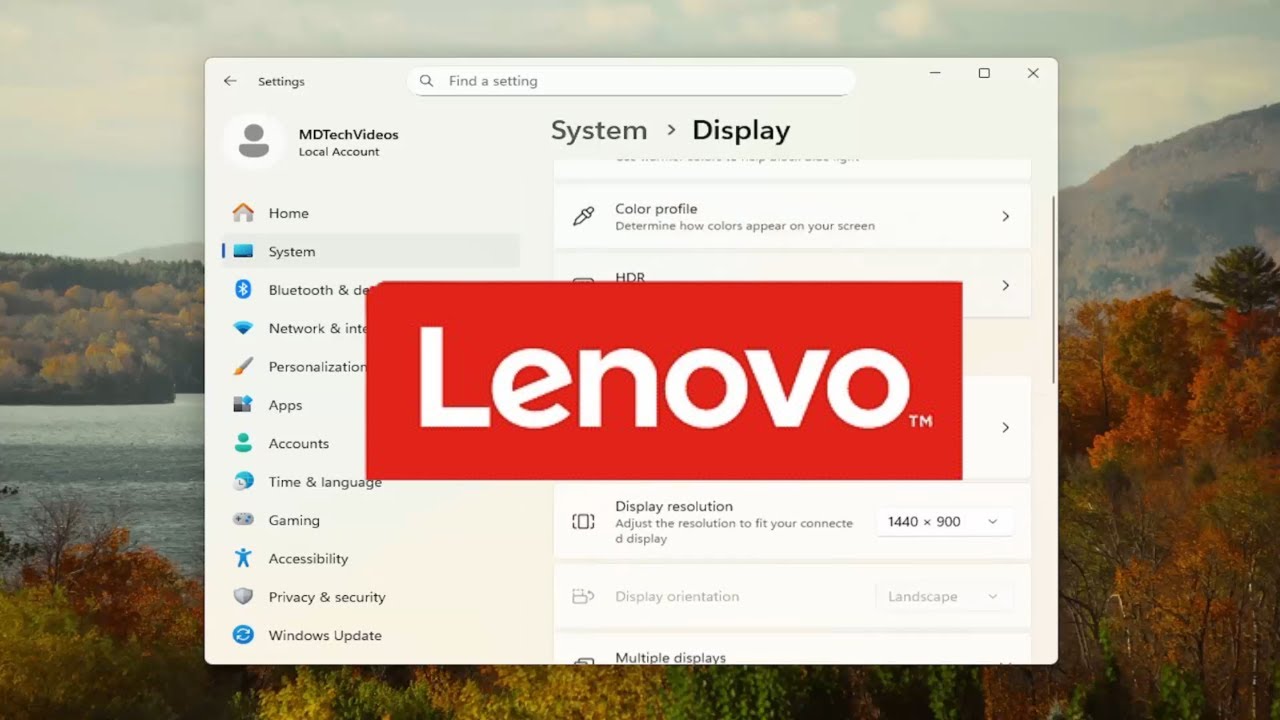Maximize the Settings window

point(984,73)
